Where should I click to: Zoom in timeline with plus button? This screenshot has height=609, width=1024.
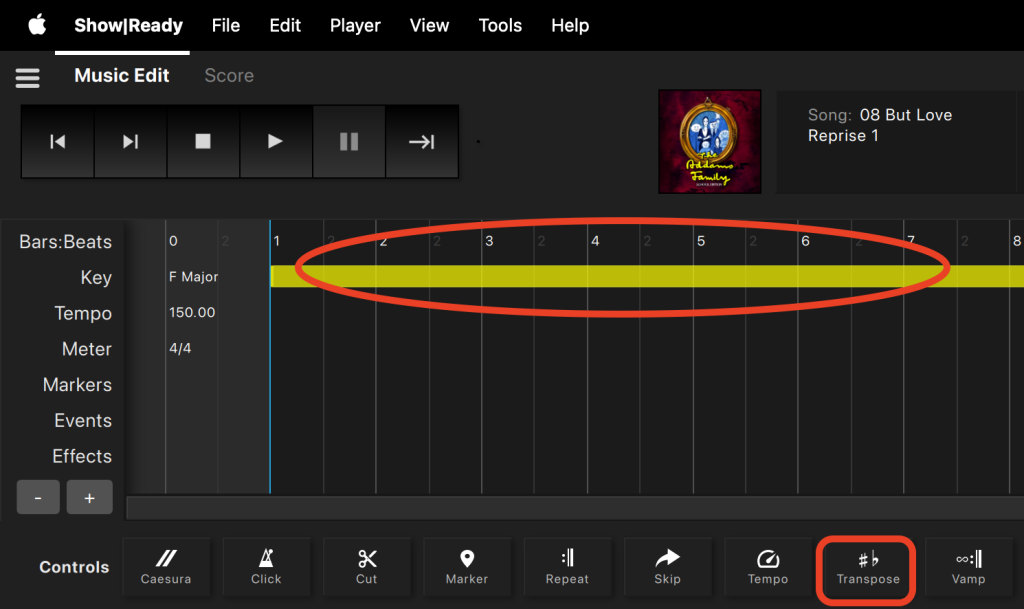tap(89, 497)
